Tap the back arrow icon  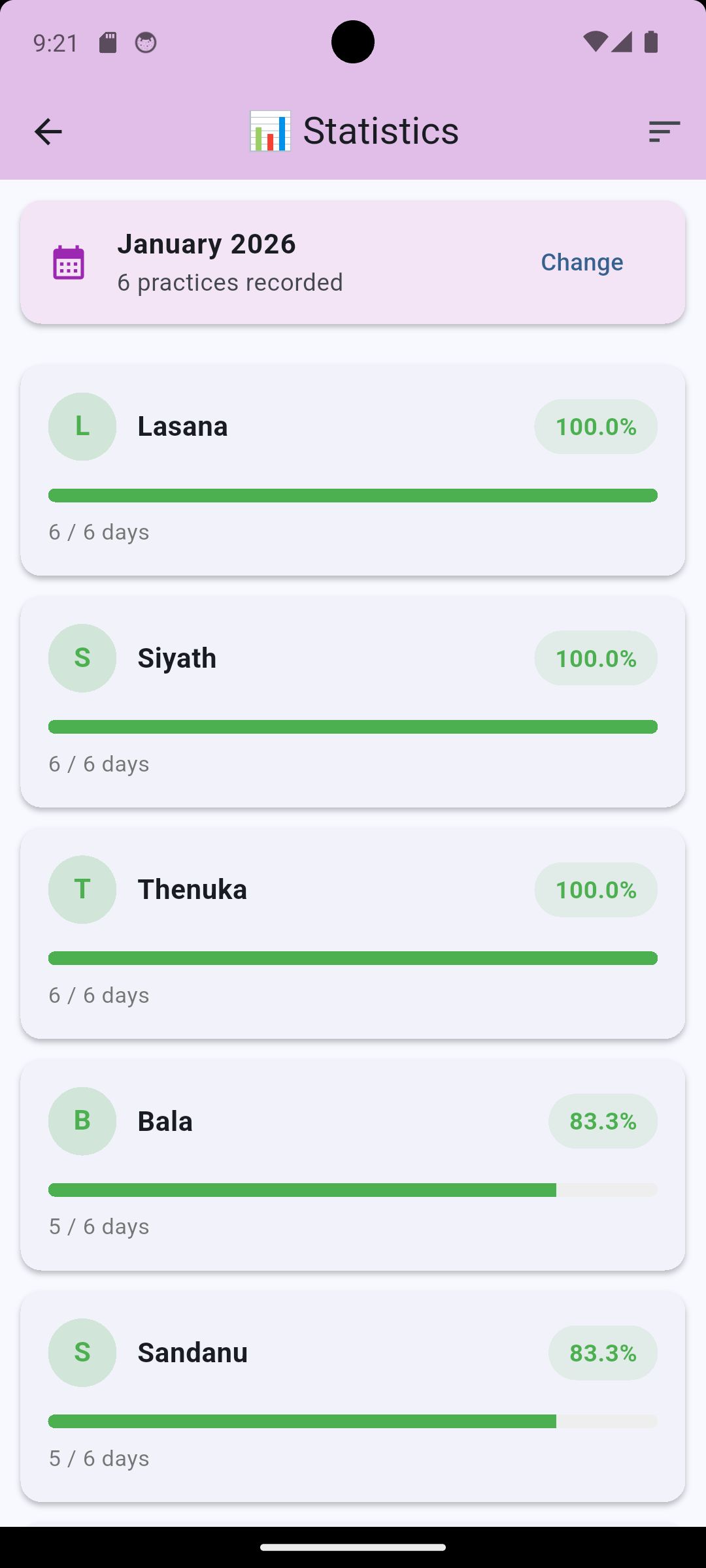click(x=48, y=131)
